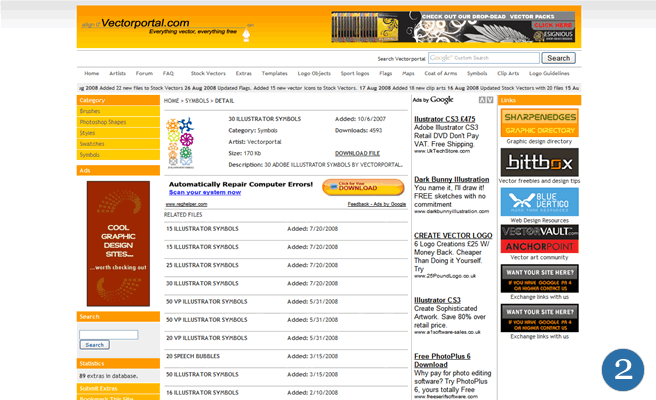Open the Stock Vectors menu item
Screen dimensions: 656x400
(x=208, y=73)
